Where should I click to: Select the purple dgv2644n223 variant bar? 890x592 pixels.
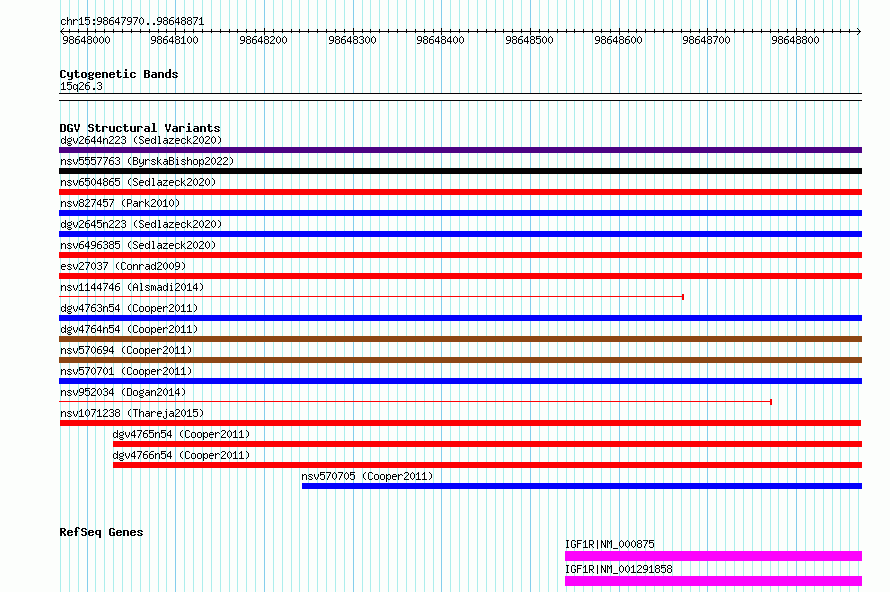click(460, 150)
